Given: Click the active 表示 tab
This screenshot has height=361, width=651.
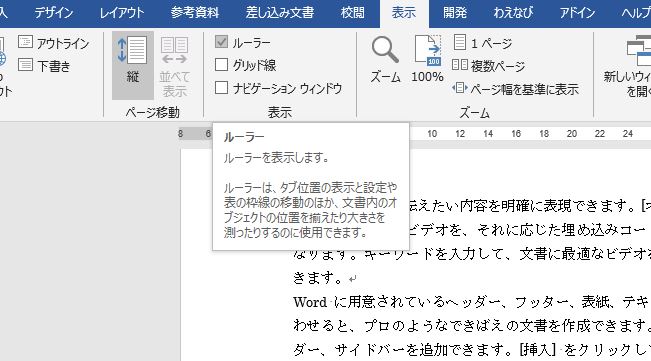Looking at the screenshot, I should [x=404, y=12].
